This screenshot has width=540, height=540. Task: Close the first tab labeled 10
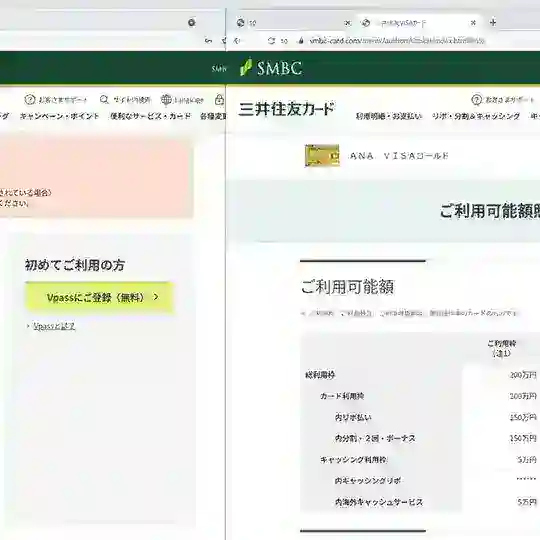pyautogui.click(x=347, y=23)
